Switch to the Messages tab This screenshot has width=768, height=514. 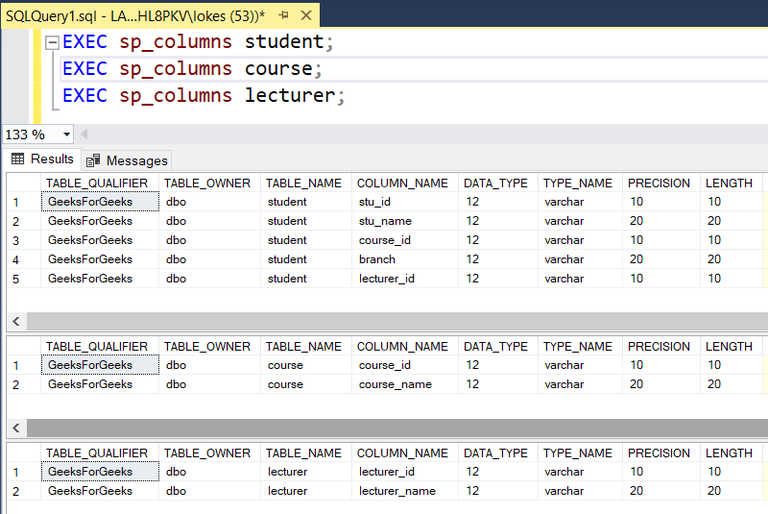(x=128, y=160)
